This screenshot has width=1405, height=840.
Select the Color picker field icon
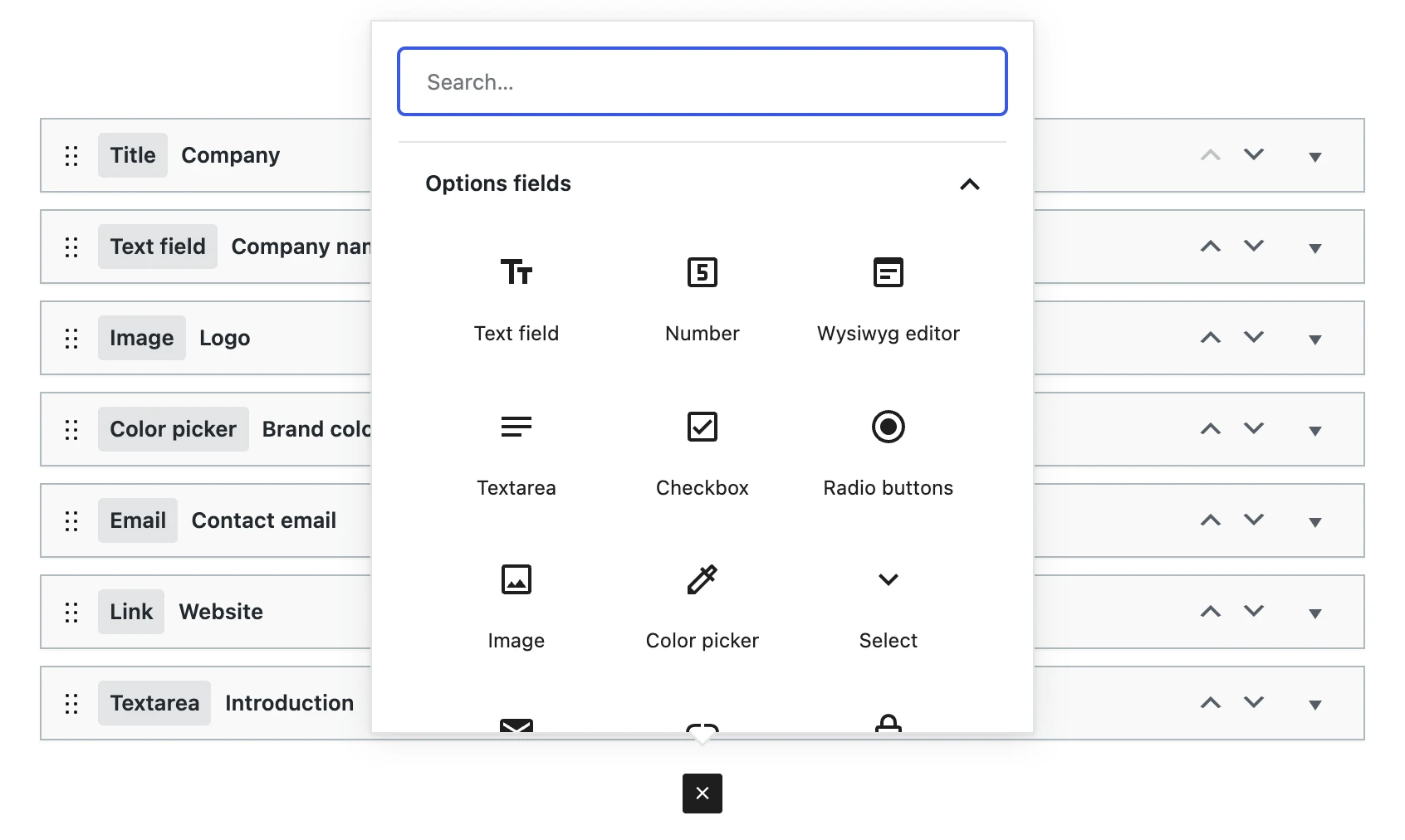pos(702,579)
